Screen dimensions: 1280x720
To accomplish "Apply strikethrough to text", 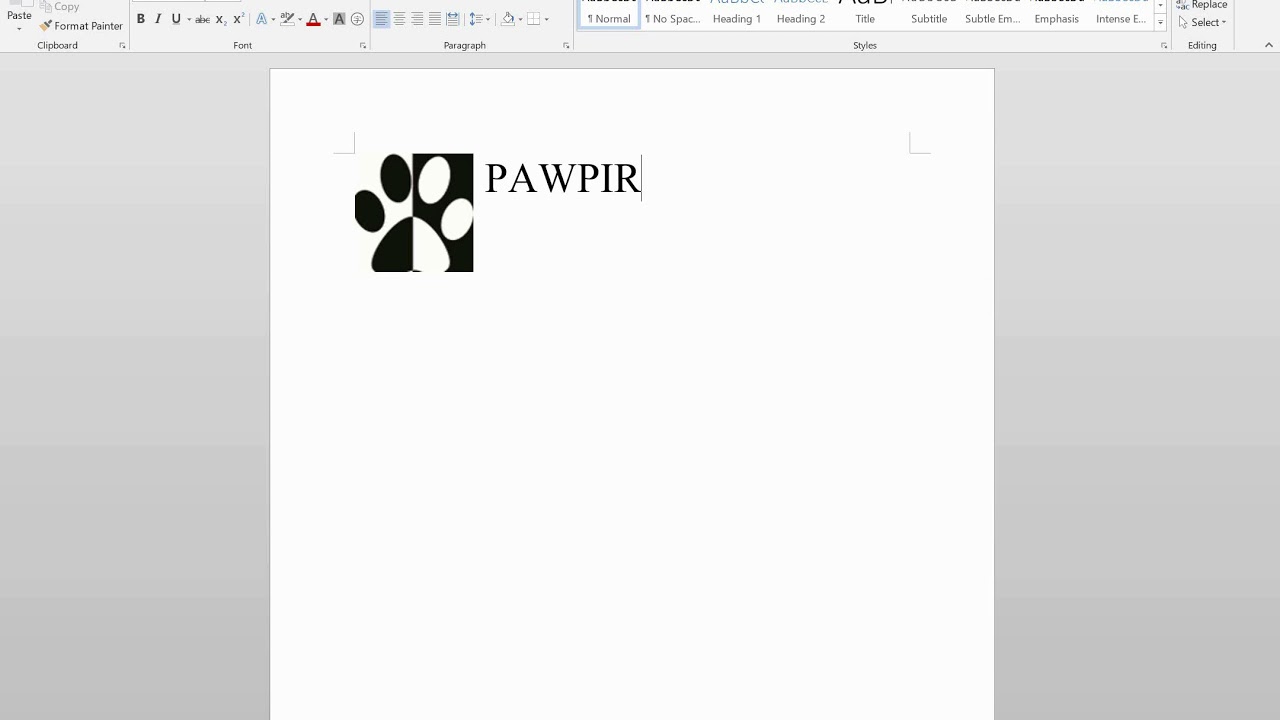I will coord(203,19).
